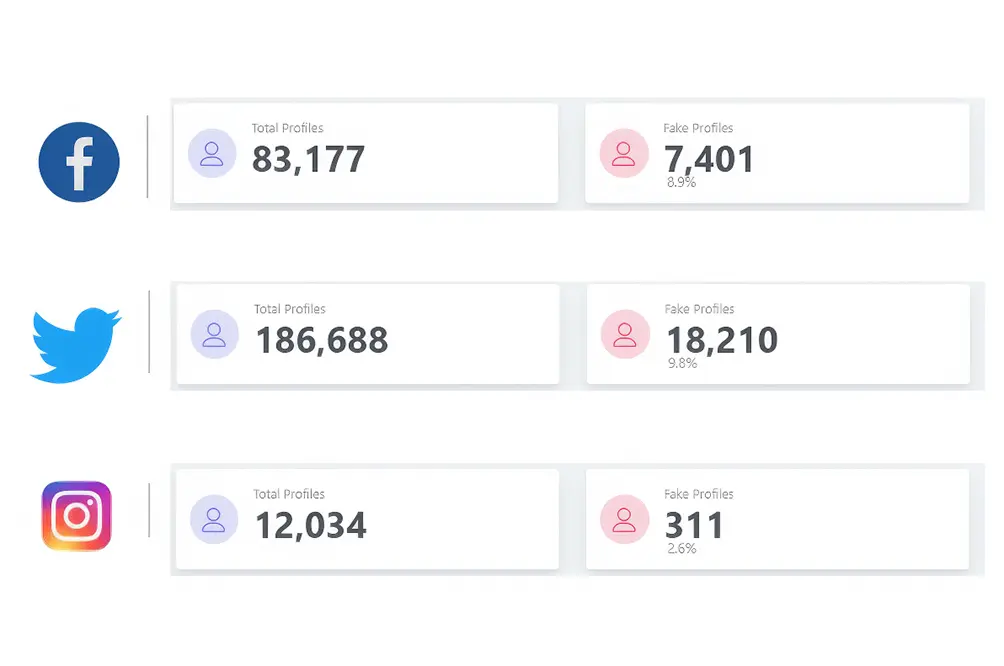Screen dimensions: 1004x666
Task: Click the 9.8% Twitter fake percentage
Action: 683,363
